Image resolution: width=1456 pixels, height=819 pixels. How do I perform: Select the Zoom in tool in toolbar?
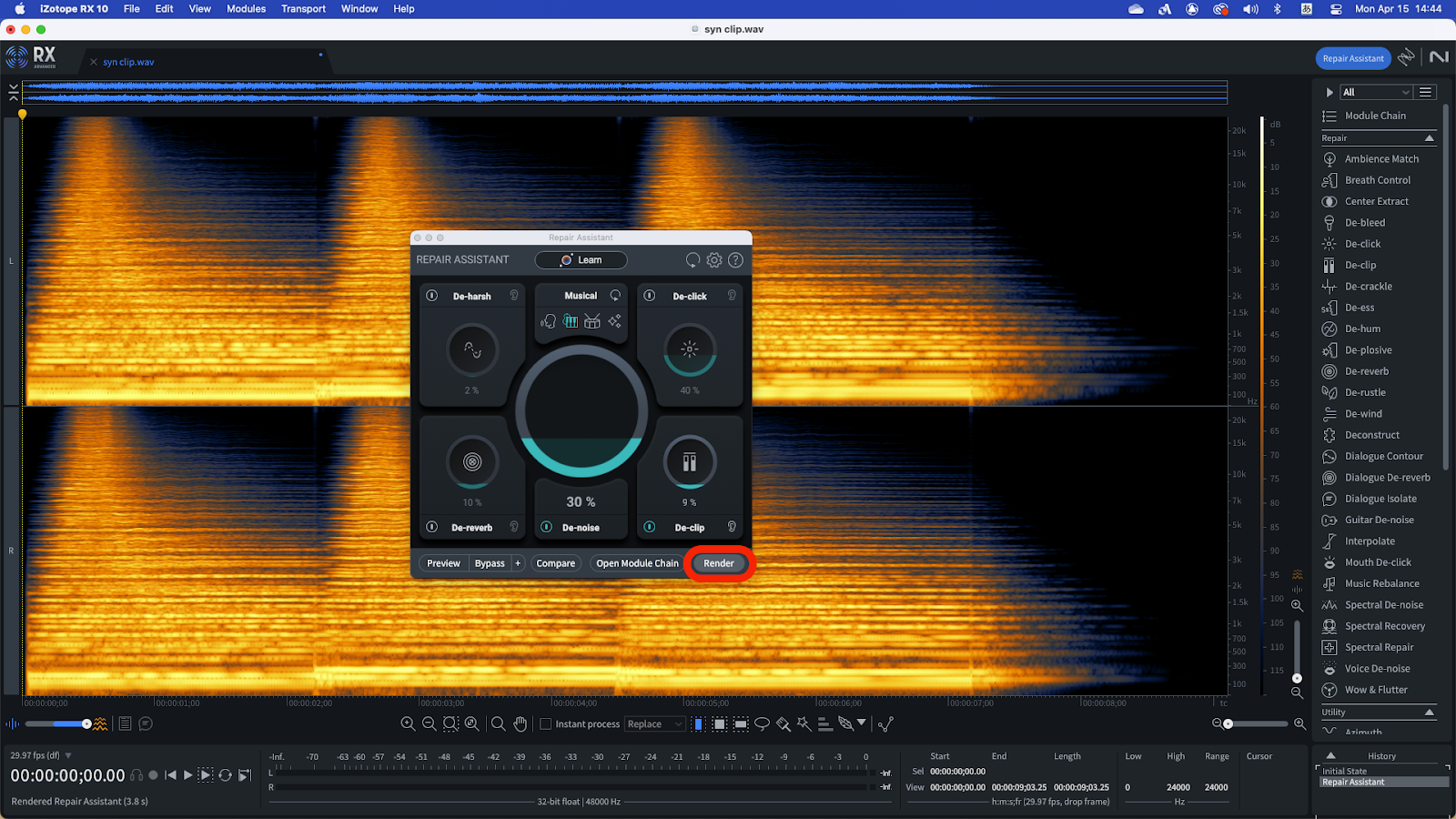click(x=408, y=723)
